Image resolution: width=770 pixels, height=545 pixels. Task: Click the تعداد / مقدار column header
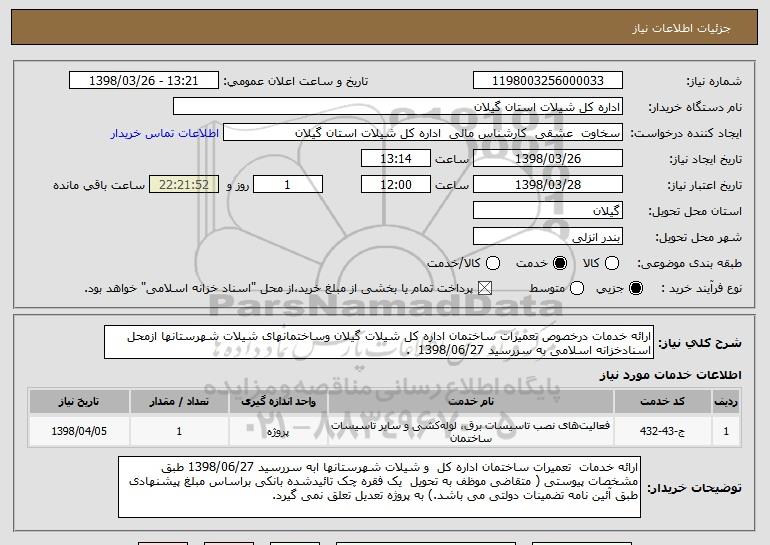(179, 402)
